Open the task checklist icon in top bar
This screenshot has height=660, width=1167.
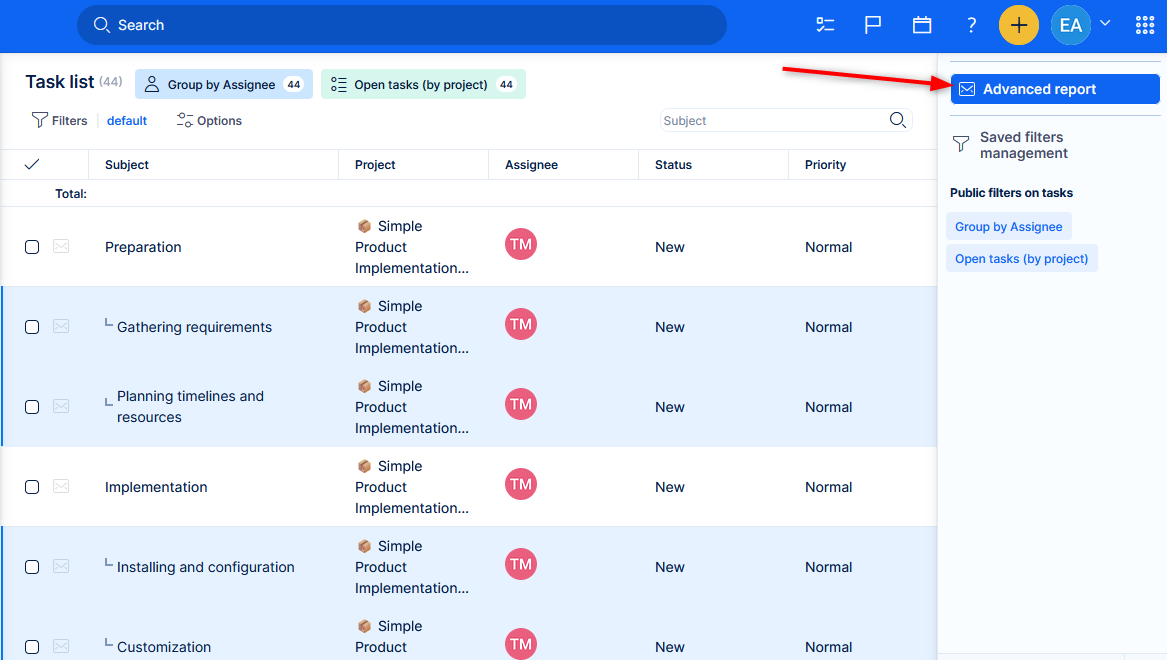point(825,25)
